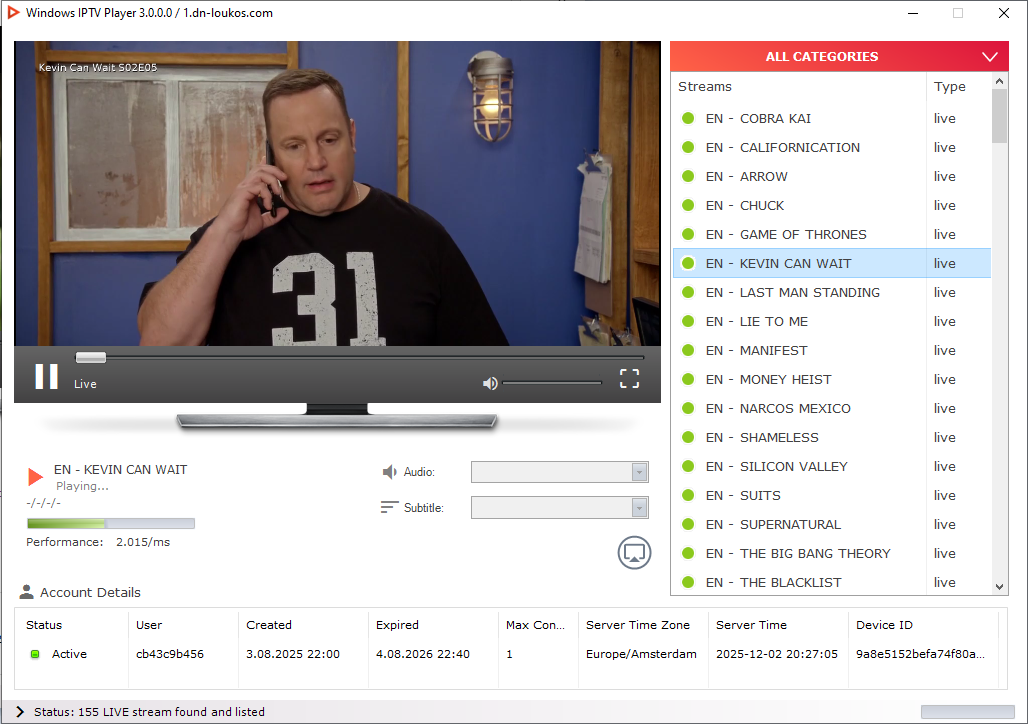Mute the player using the speaker icon
Viewport: 1028px width, 724px height.
point(490,383)
